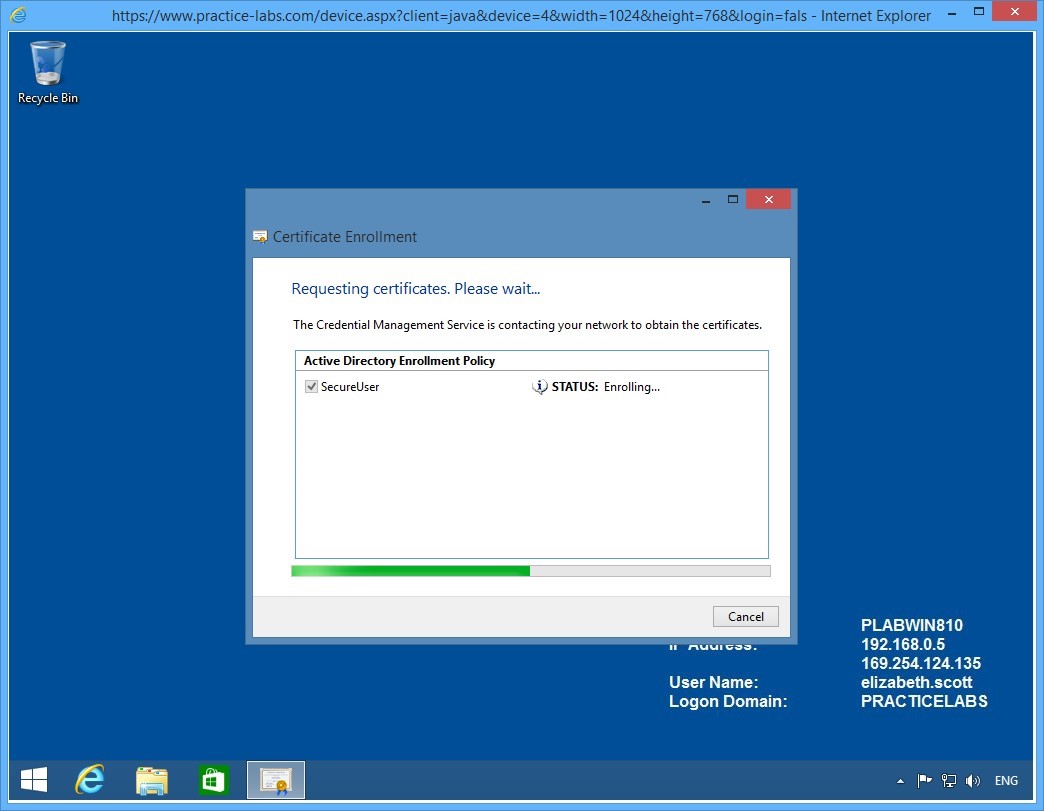Click the network status icon in the tray

948,781
